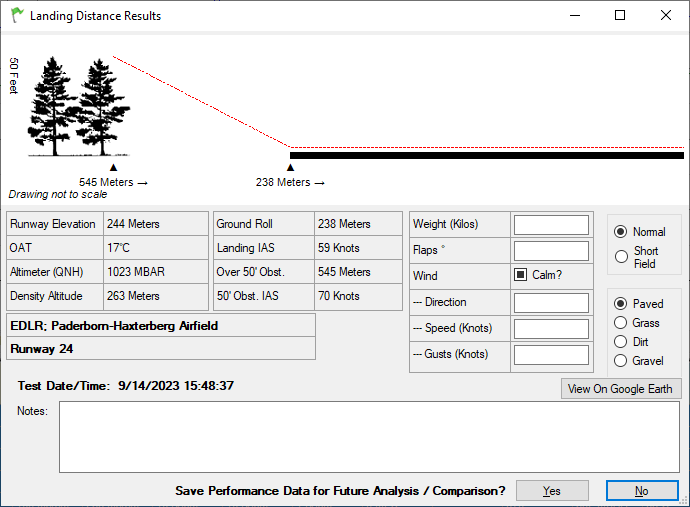Click the Ground Roll label cell

coord(264,224)
